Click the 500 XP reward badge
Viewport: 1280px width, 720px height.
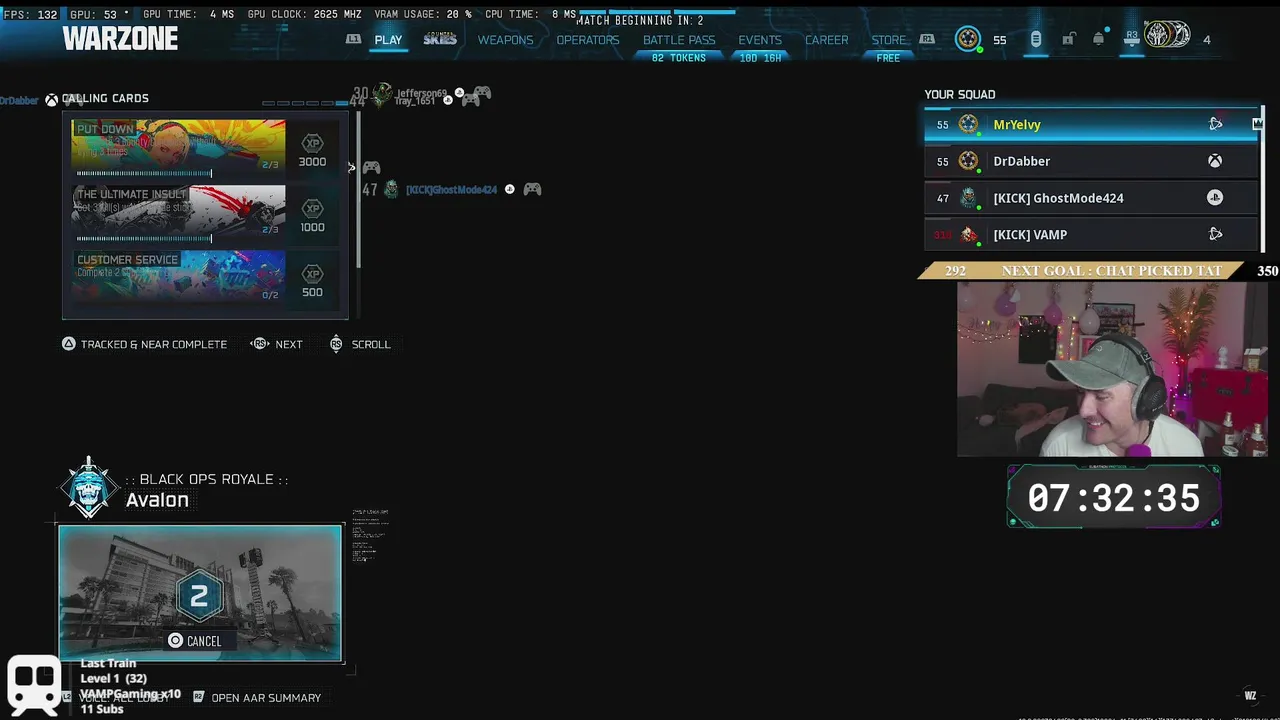click(x=312, y=280)
